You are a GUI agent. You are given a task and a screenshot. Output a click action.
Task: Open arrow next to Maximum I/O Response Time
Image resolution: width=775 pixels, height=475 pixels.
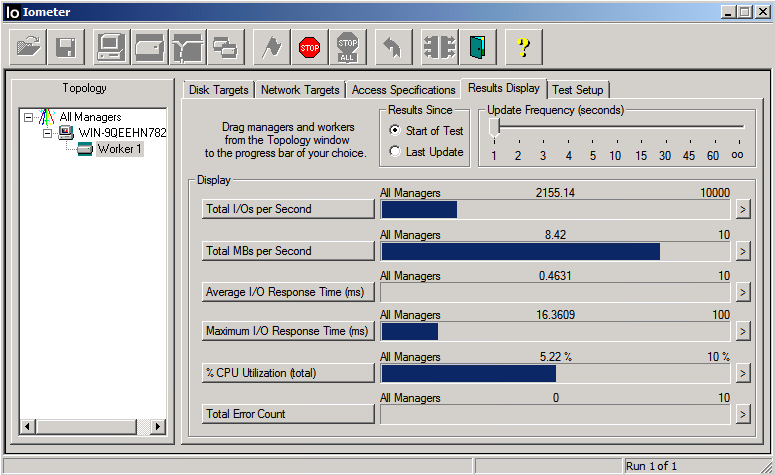click(x=742, y=331)
